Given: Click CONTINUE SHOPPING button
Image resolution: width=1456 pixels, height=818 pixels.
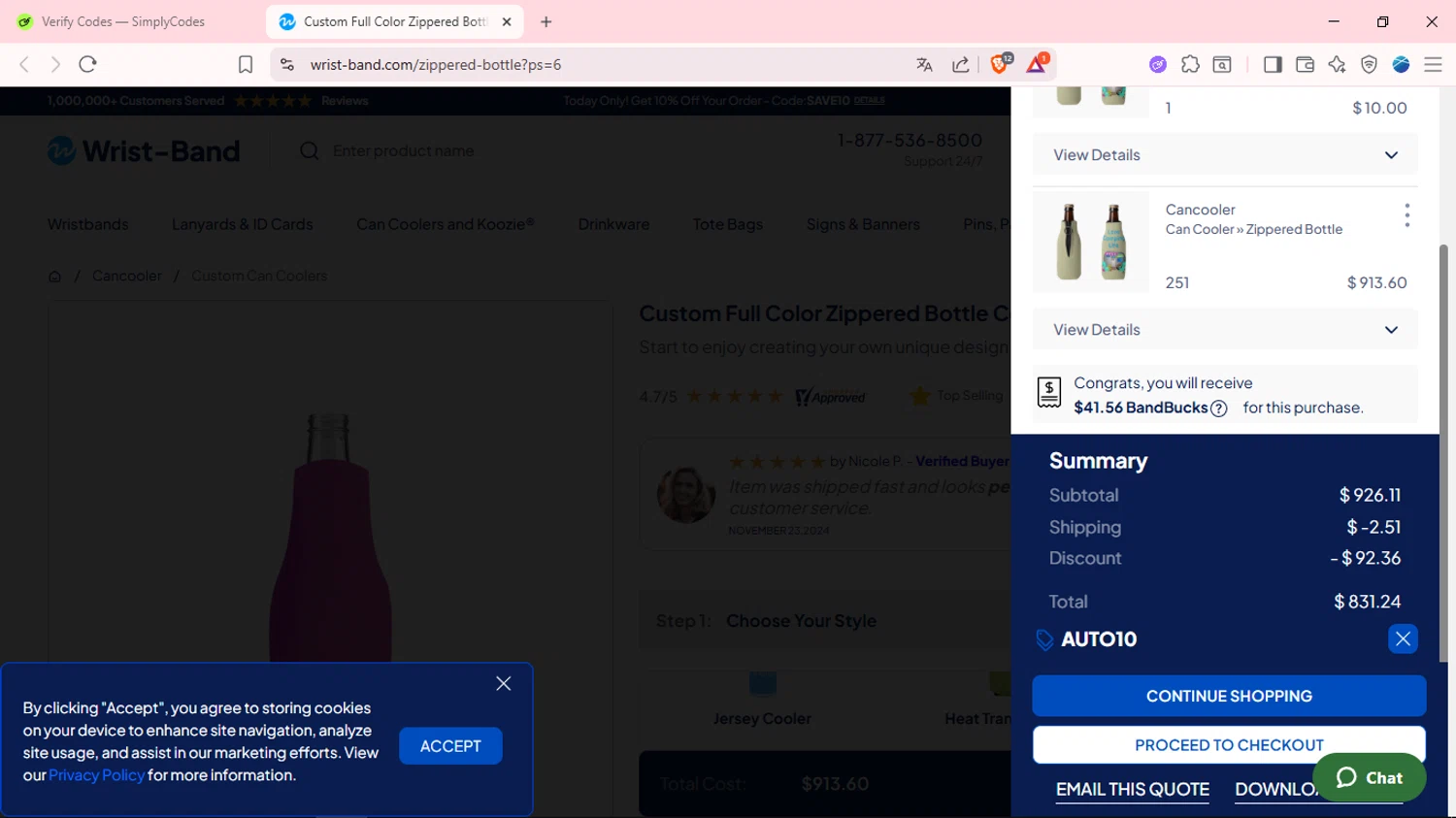Looking at the screenshot, I should [x=1229, y=696].
